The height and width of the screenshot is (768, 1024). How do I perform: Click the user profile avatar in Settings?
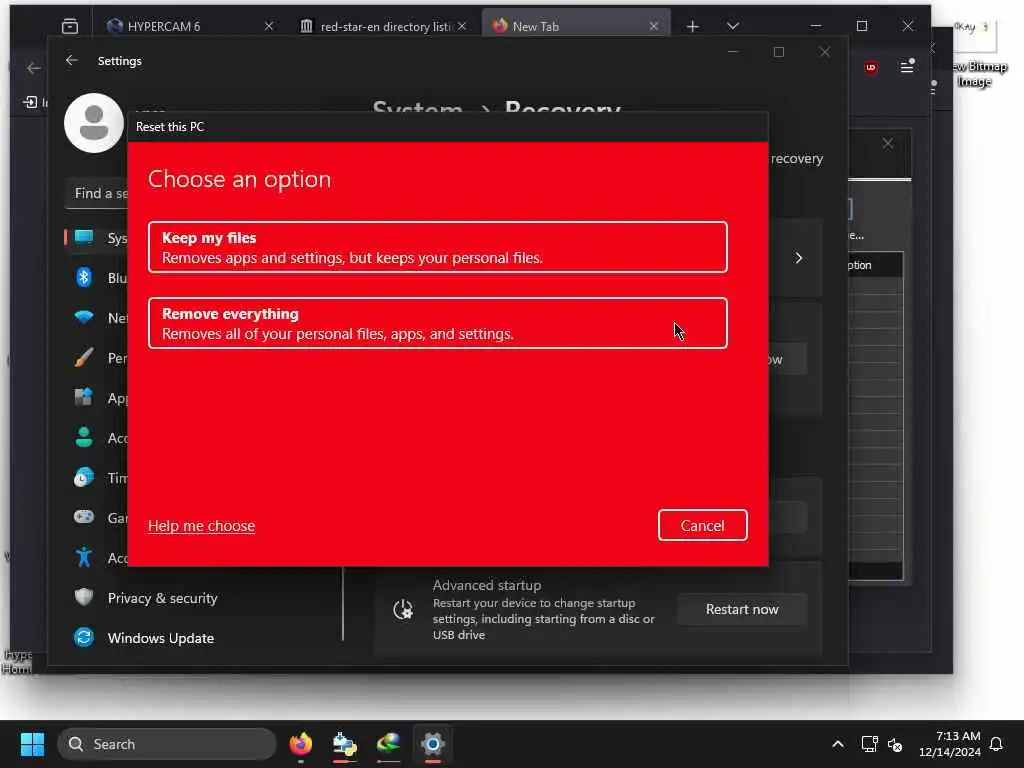tap(94, 123)
